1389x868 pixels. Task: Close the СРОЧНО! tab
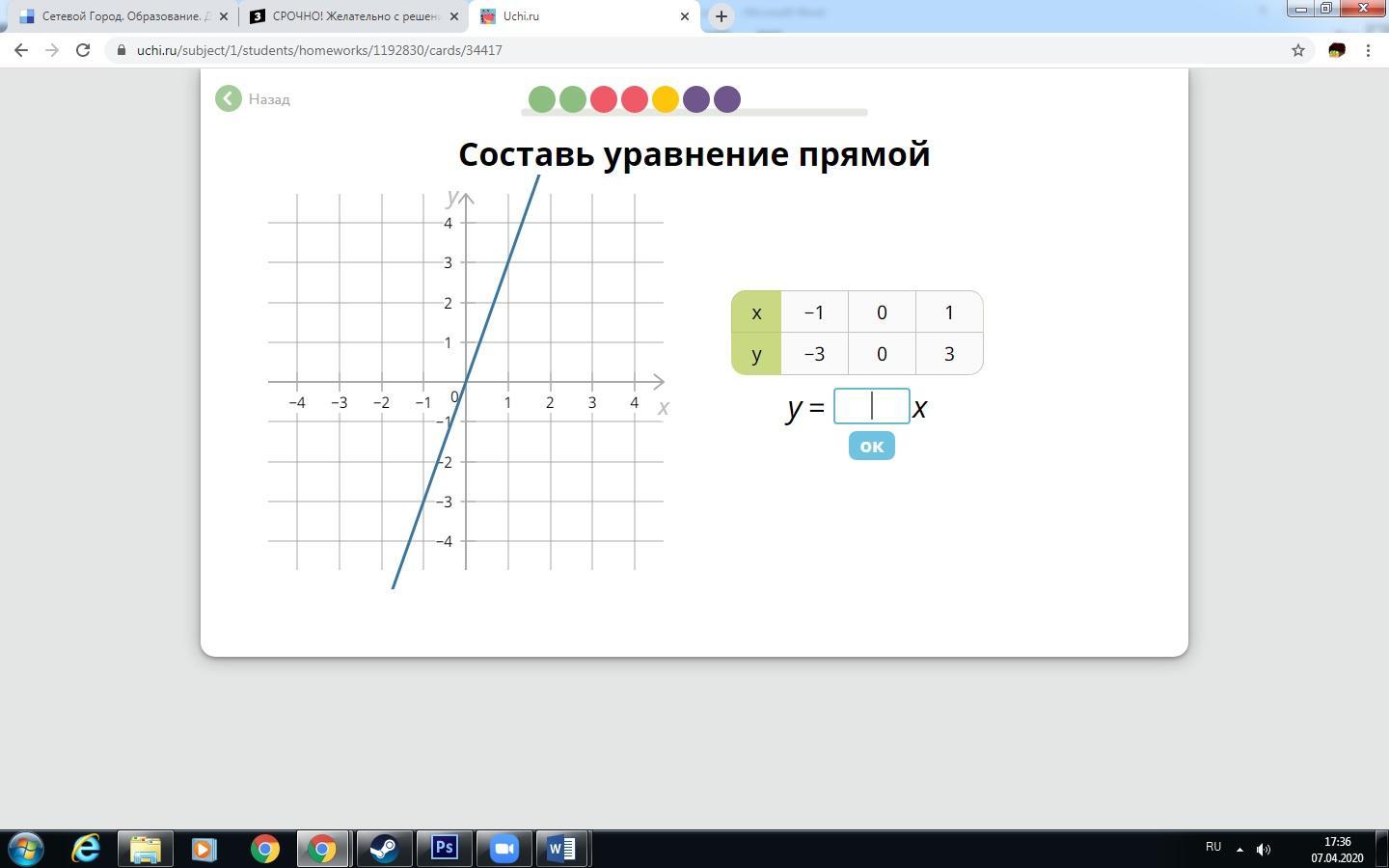click(454, 16)
